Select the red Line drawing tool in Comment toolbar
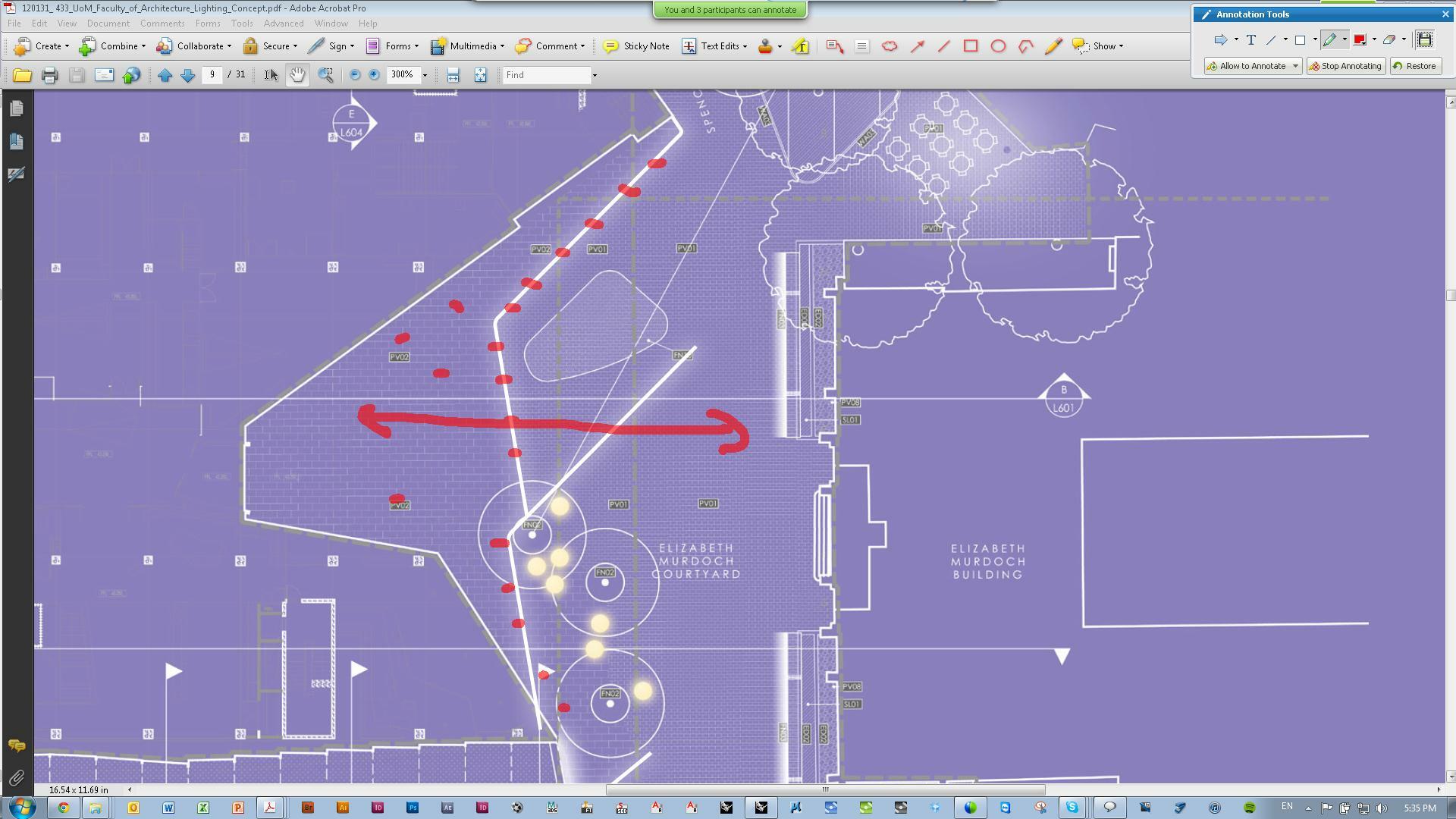This screenshot has width=1456, height=819. (943, 46)
